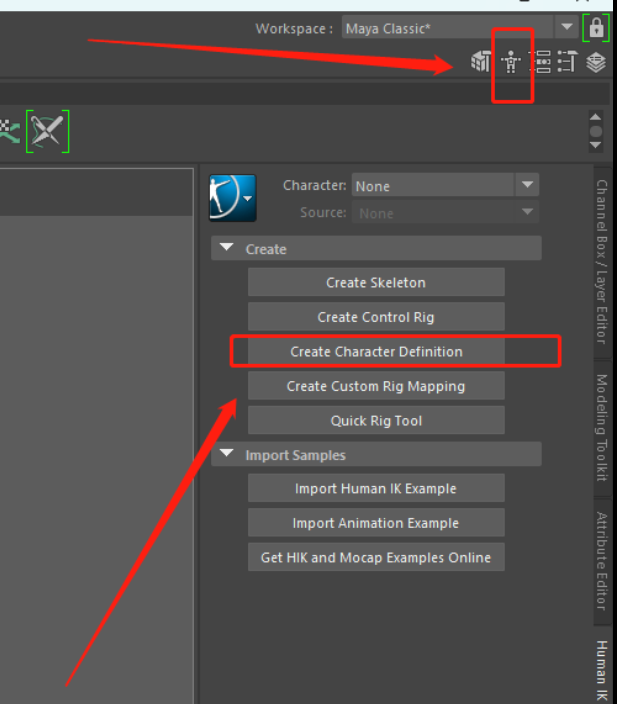Switch to Channel Box / Layer Editor tab
617x704 pixels.
[x=602, y=262]
